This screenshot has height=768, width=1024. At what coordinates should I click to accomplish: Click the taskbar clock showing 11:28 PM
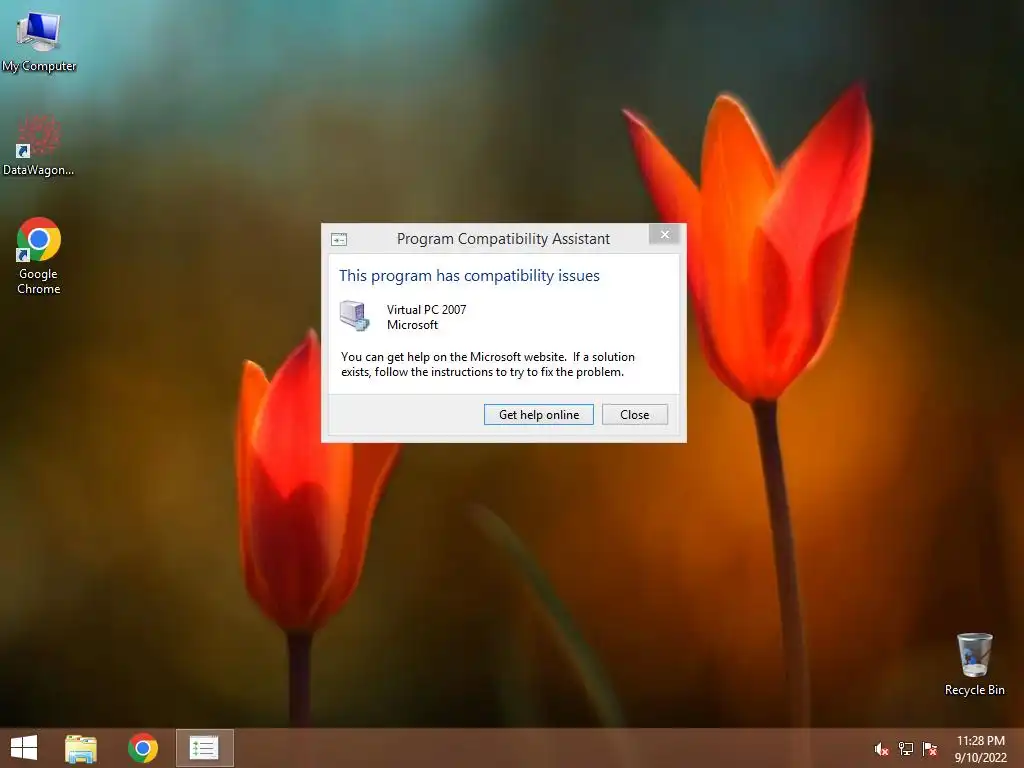[980, 749]
